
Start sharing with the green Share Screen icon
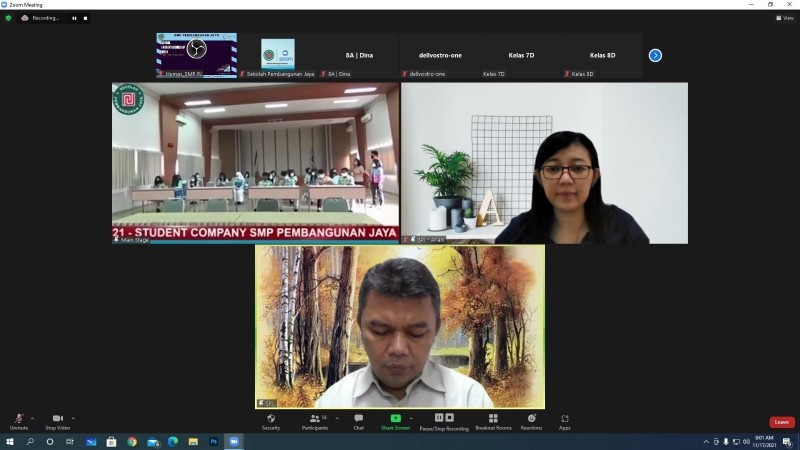click(x=395, y=419)
